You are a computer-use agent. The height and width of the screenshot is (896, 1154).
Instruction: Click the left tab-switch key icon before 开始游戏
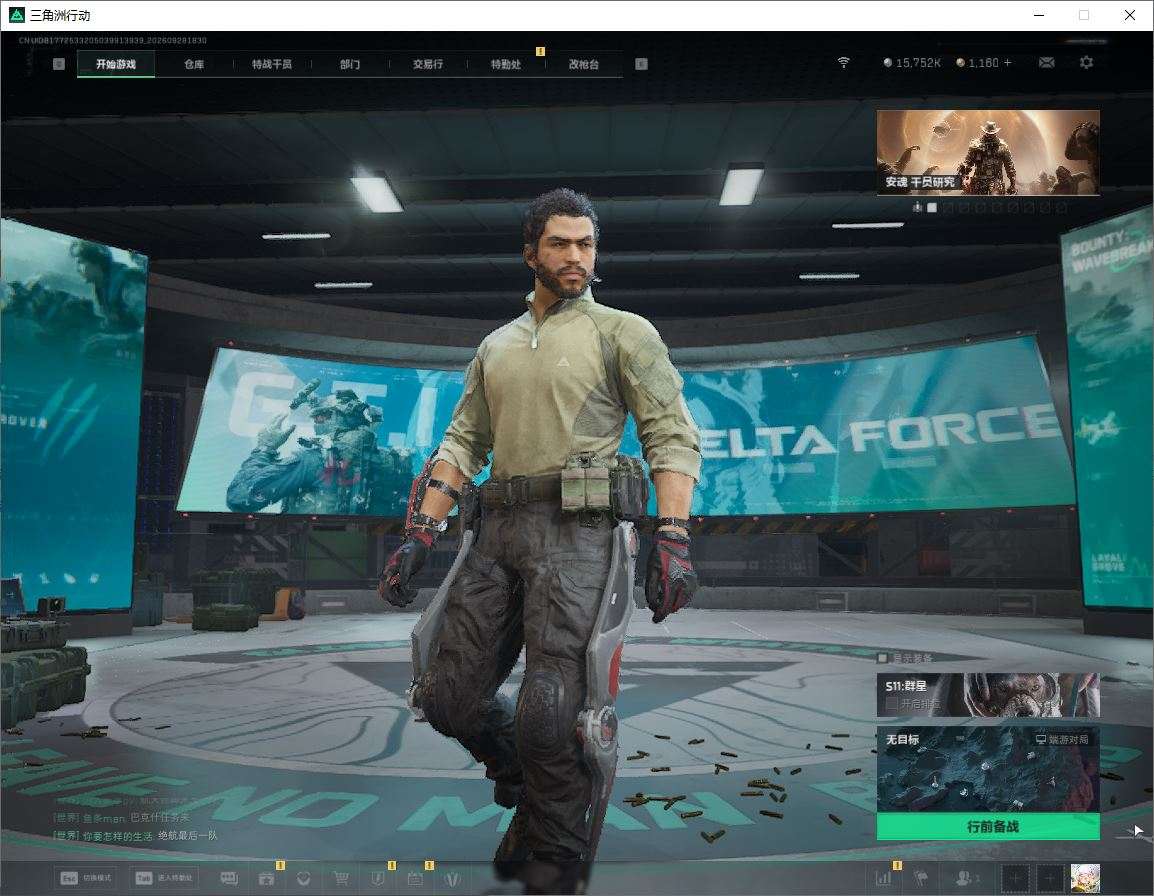tap(59, 64)
